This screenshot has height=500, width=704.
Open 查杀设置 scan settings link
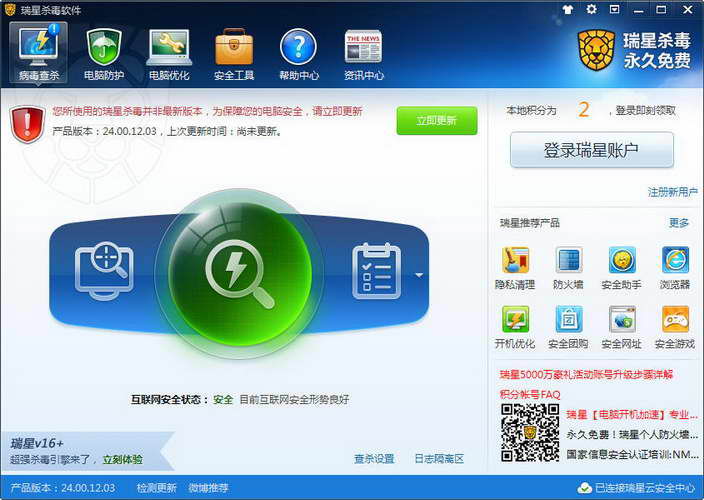(x=374, y=459)
